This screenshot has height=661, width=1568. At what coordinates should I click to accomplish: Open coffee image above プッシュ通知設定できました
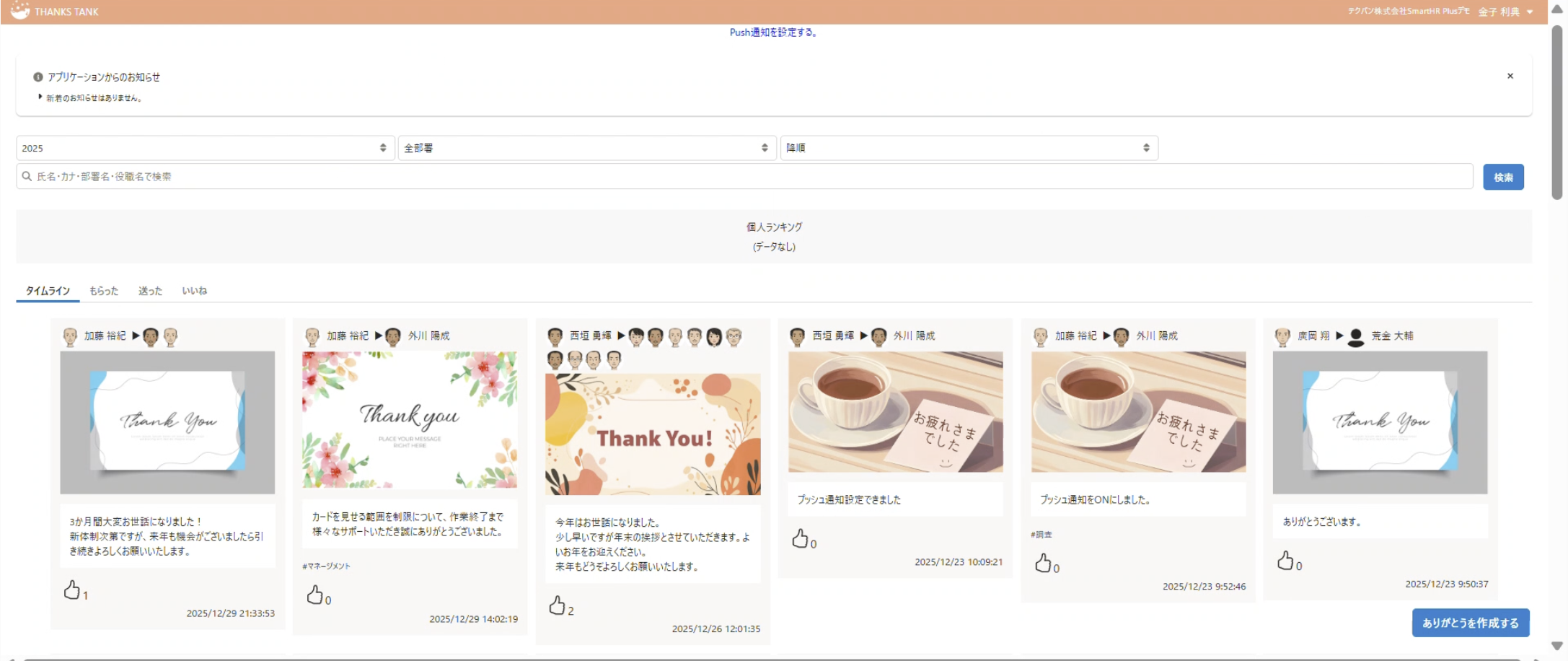896,412
